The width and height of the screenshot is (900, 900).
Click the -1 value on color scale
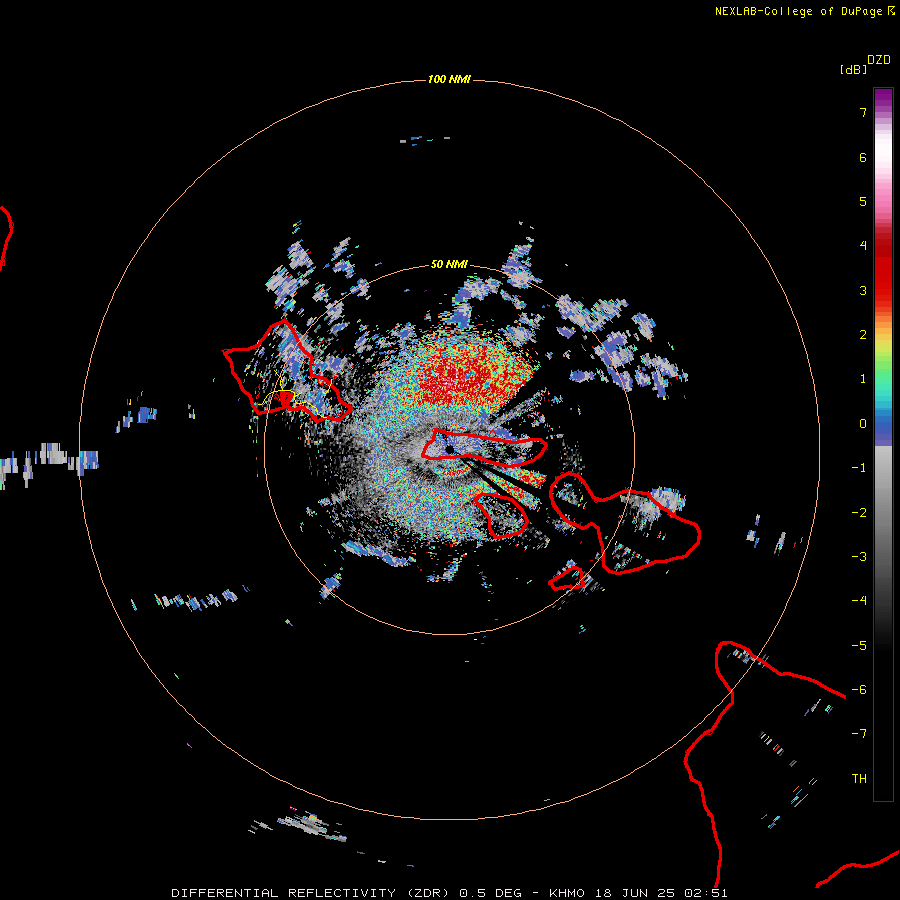[x=859, y=468]
